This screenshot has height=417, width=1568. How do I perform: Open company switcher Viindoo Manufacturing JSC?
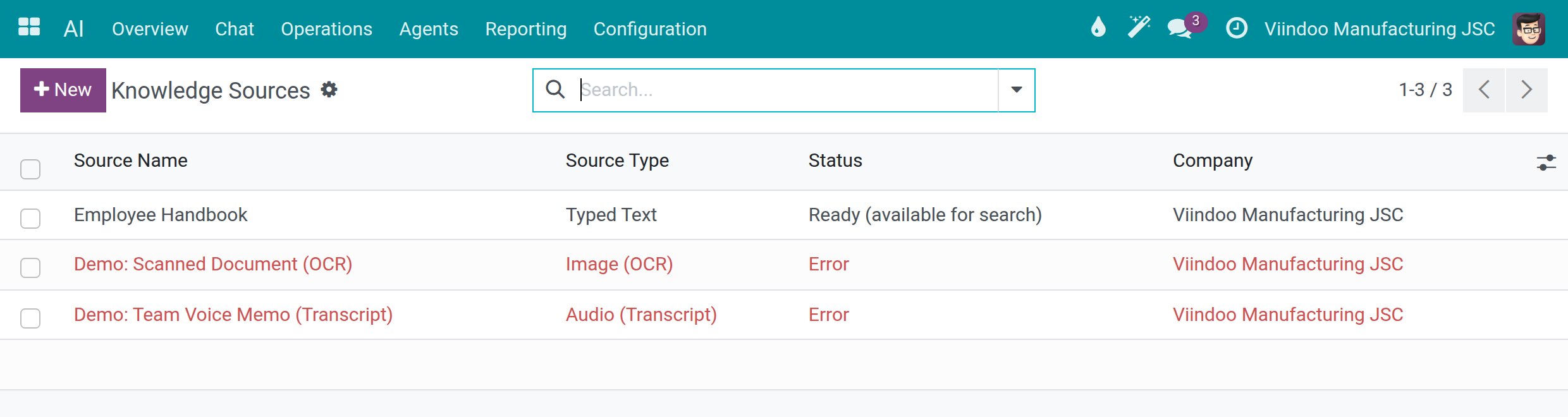pyautogui.click(x=1380, y=29)
